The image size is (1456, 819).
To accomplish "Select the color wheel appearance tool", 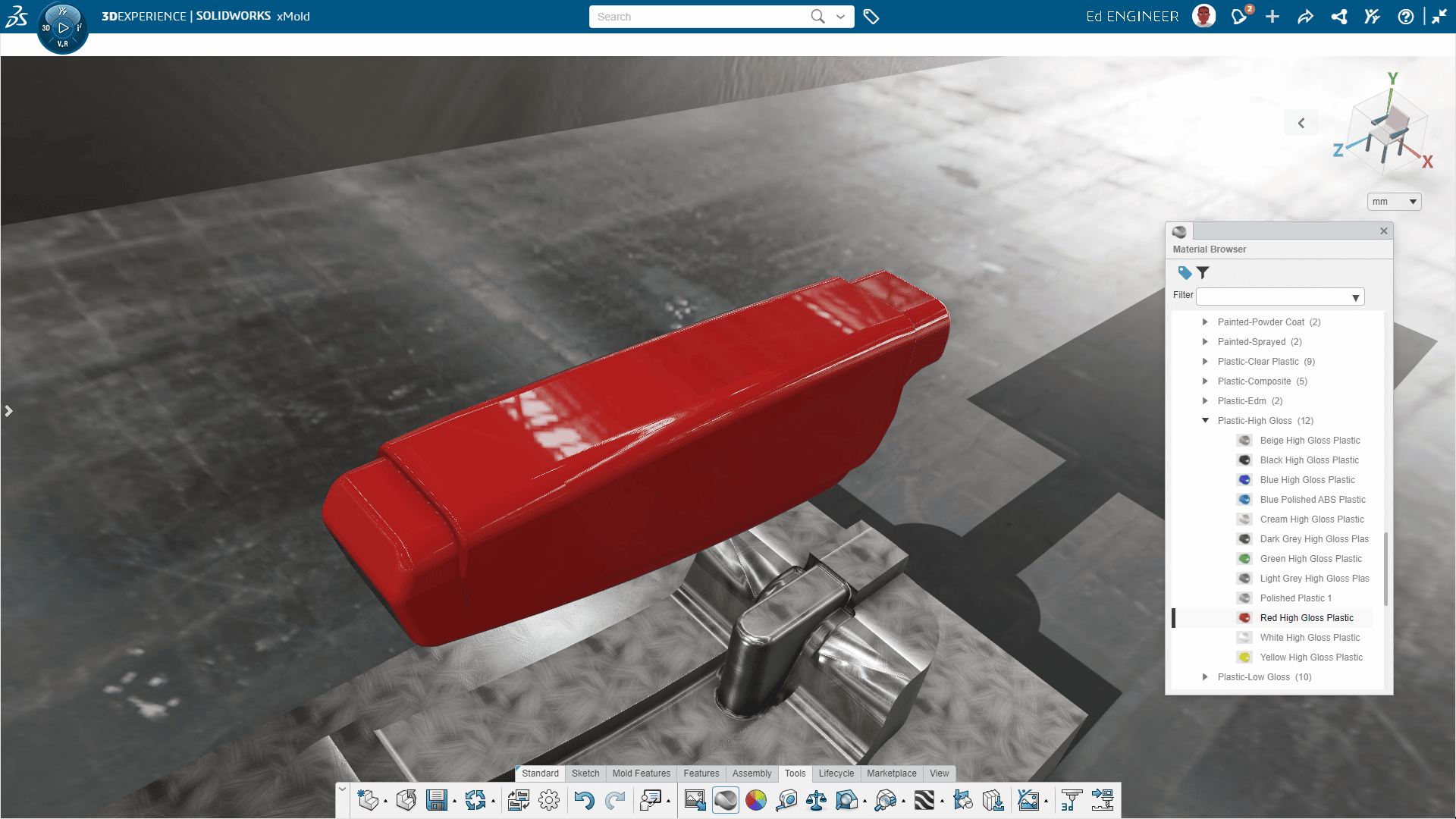I will pos(756,800).
